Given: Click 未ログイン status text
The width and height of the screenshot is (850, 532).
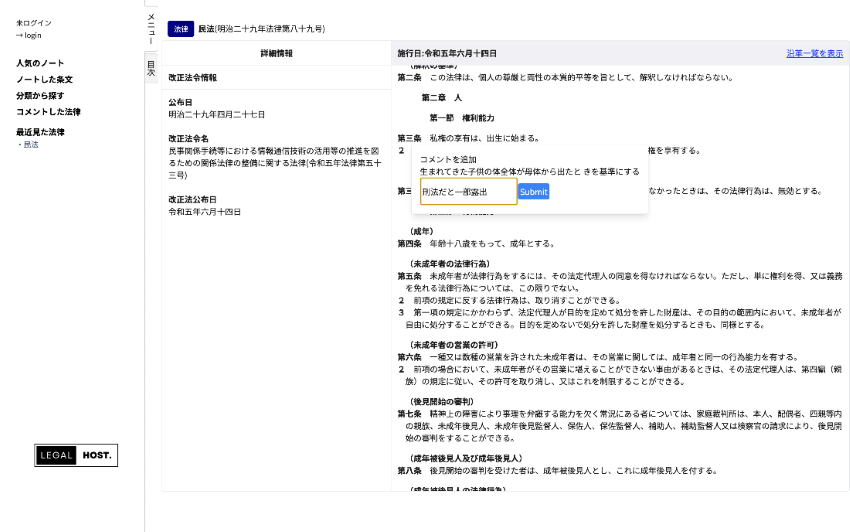Looking at the screenshot, I should point(34,23).
